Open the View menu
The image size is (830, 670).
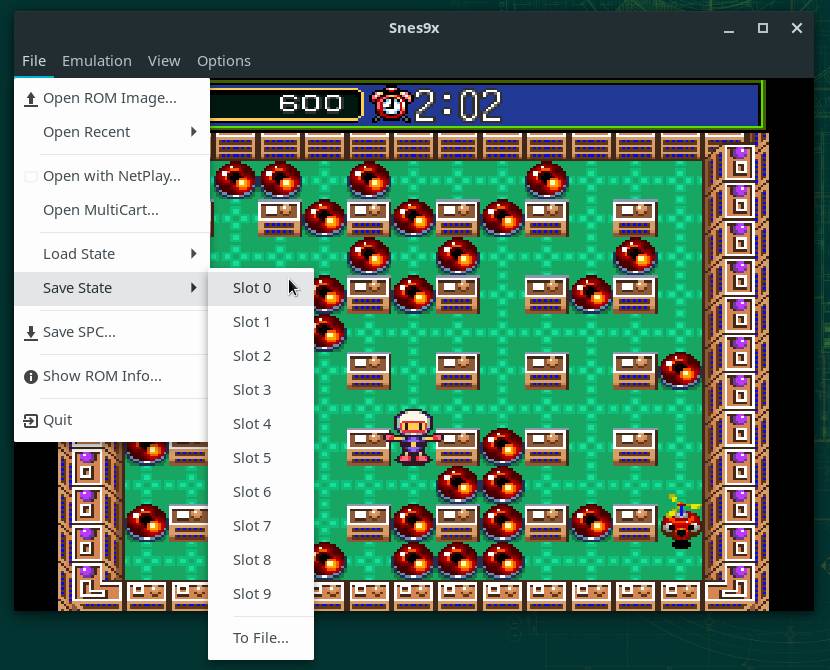tap(164, 61)
